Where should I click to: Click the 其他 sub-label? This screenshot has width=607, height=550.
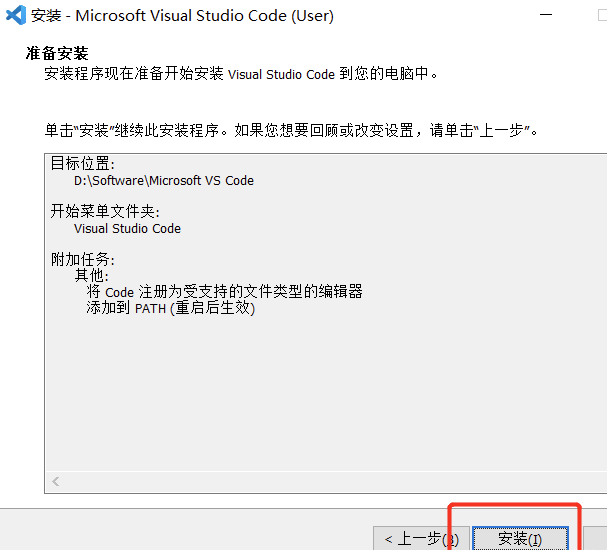pyautogui.click(x=92, y=276)
